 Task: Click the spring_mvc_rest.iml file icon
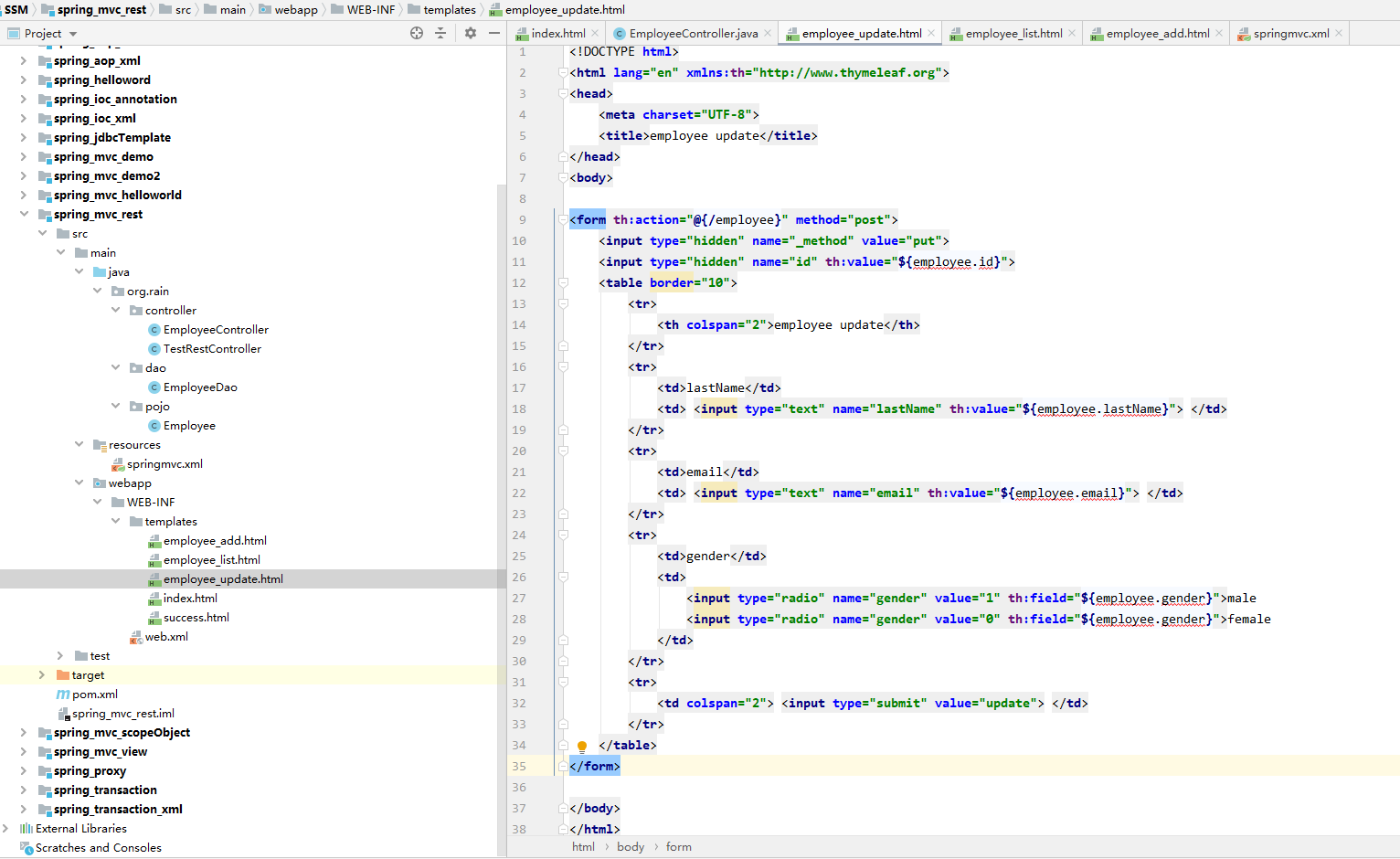63,714
